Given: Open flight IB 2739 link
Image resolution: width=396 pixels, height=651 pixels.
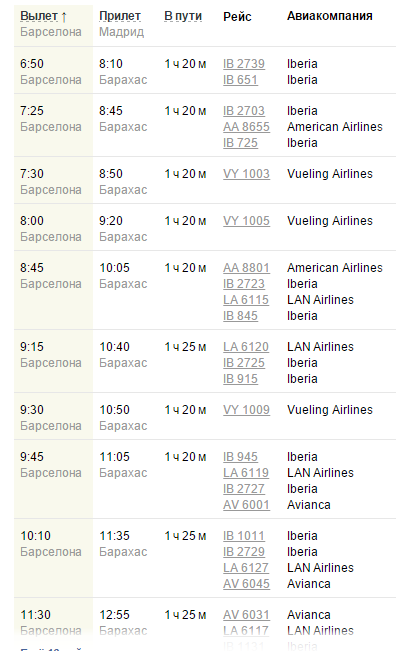Looking at the screenshot, I should click(x=244, y=64).
